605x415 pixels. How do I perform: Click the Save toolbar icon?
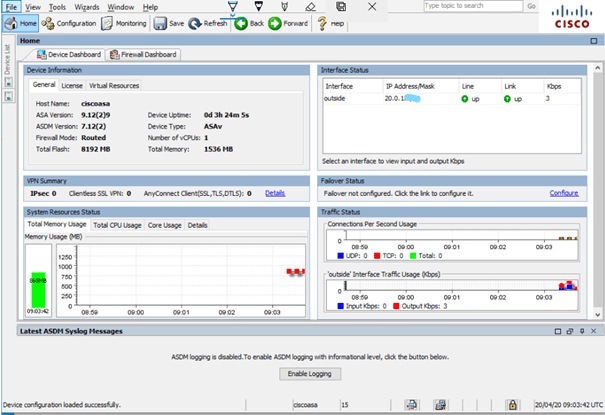169,23
